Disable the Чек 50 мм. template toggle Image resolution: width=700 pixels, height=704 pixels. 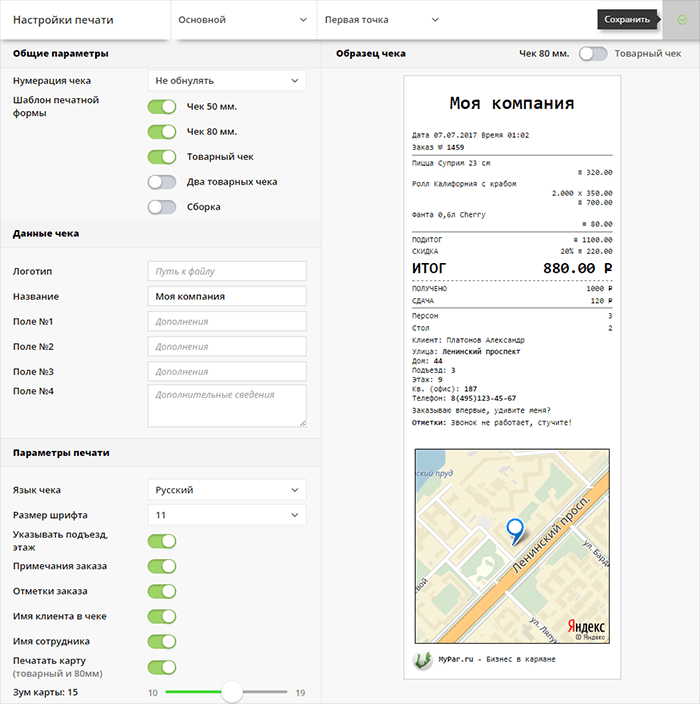(162, 106)
